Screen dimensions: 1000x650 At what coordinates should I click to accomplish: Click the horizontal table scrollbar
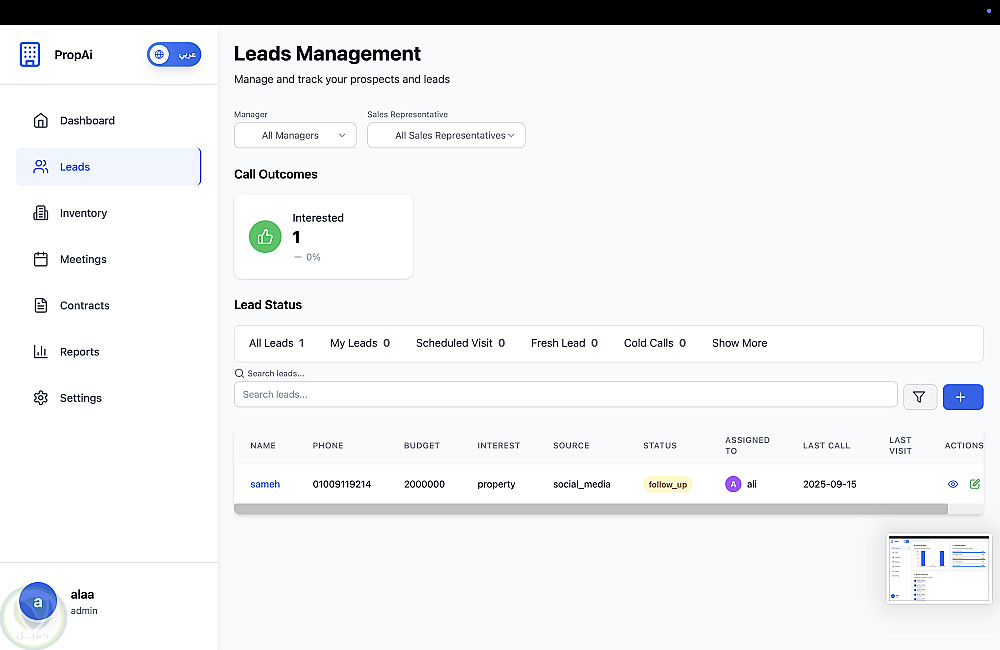(591, 509)
